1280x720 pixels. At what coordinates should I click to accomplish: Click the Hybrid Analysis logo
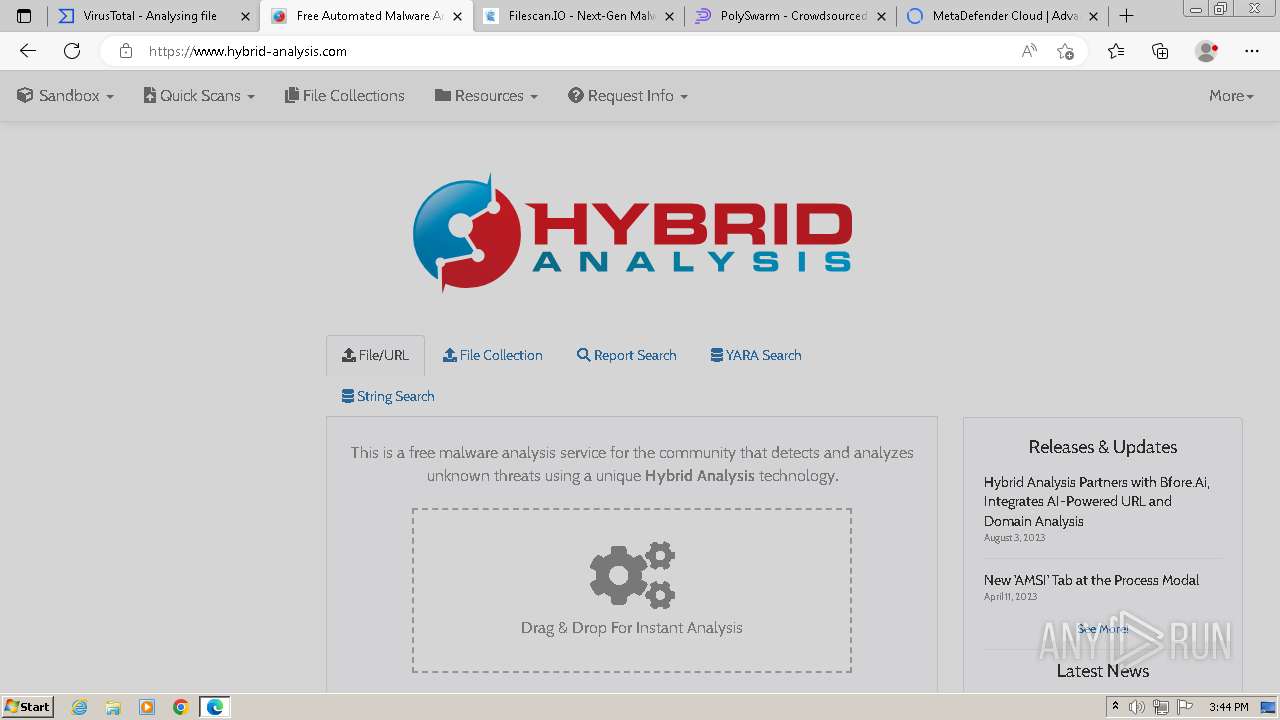(632, 234)
